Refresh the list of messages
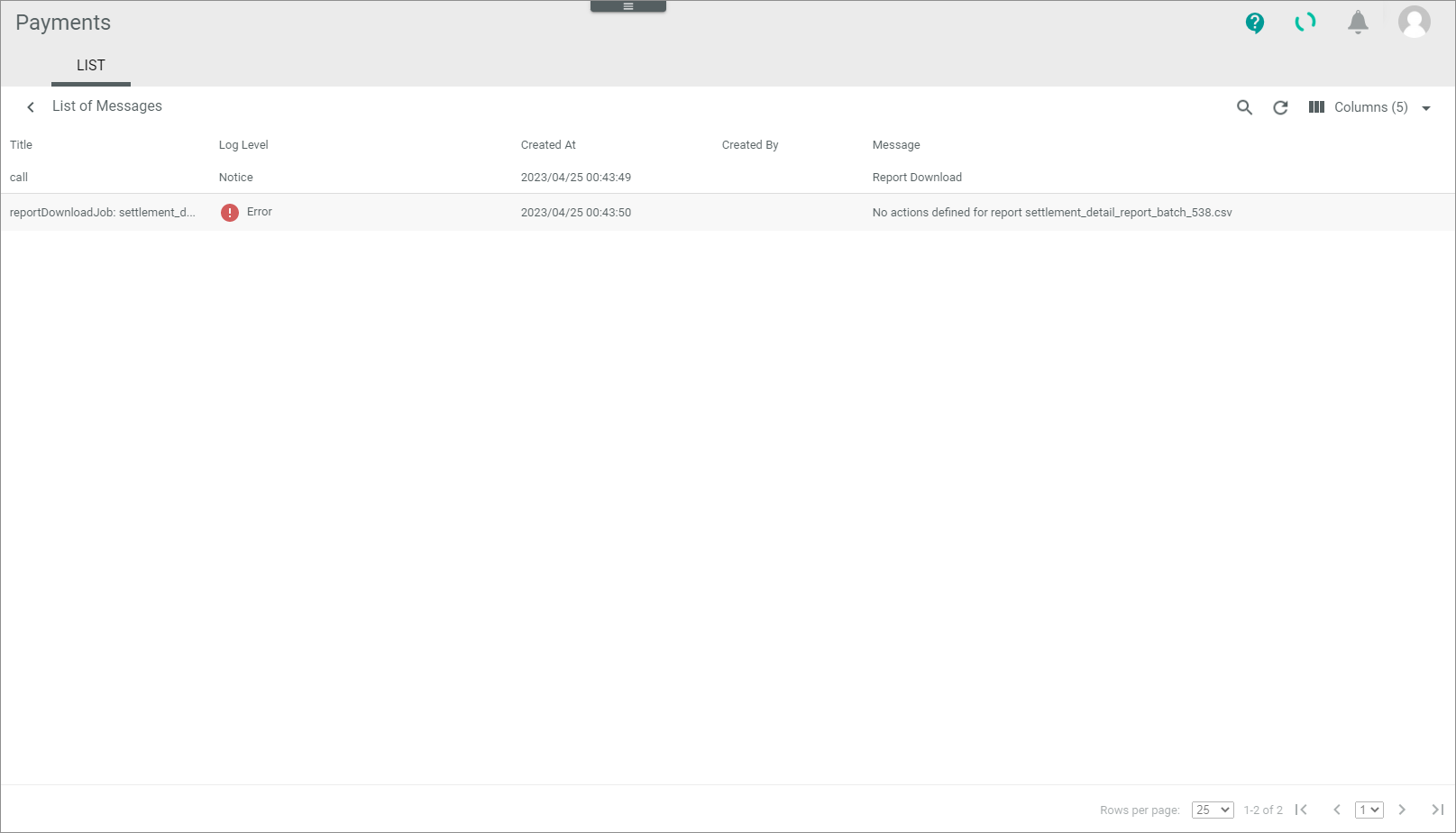 pyautogui.click(x=1280, y=107)
